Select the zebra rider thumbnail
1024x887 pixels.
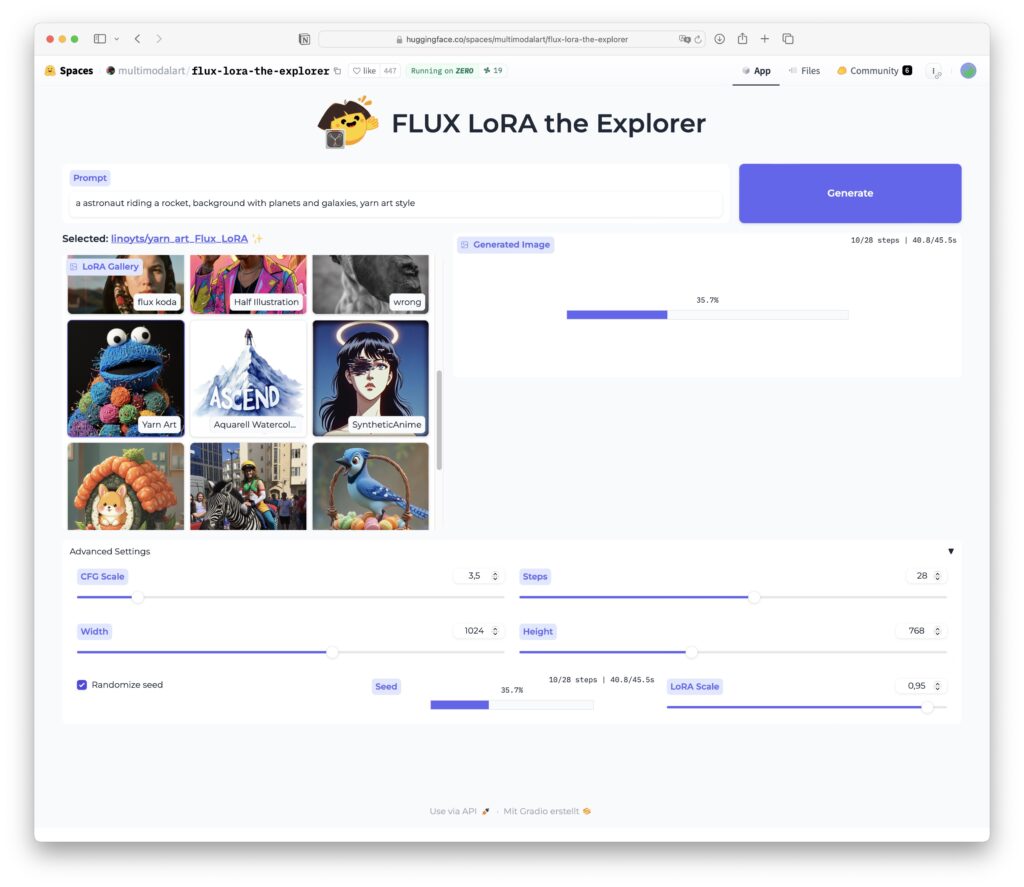point(248,486)
